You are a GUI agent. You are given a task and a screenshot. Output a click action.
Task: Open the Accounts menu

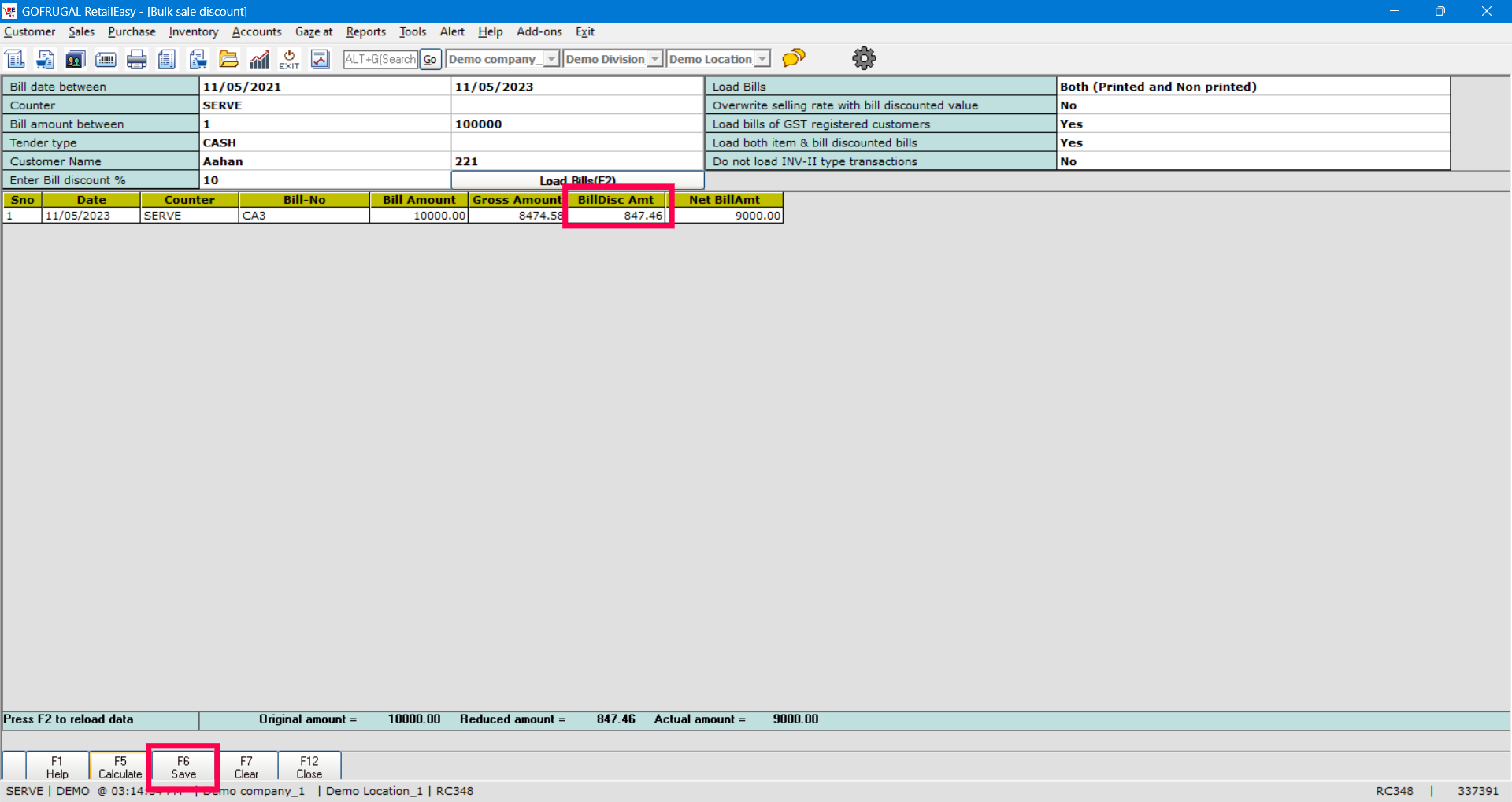(257, 31)
